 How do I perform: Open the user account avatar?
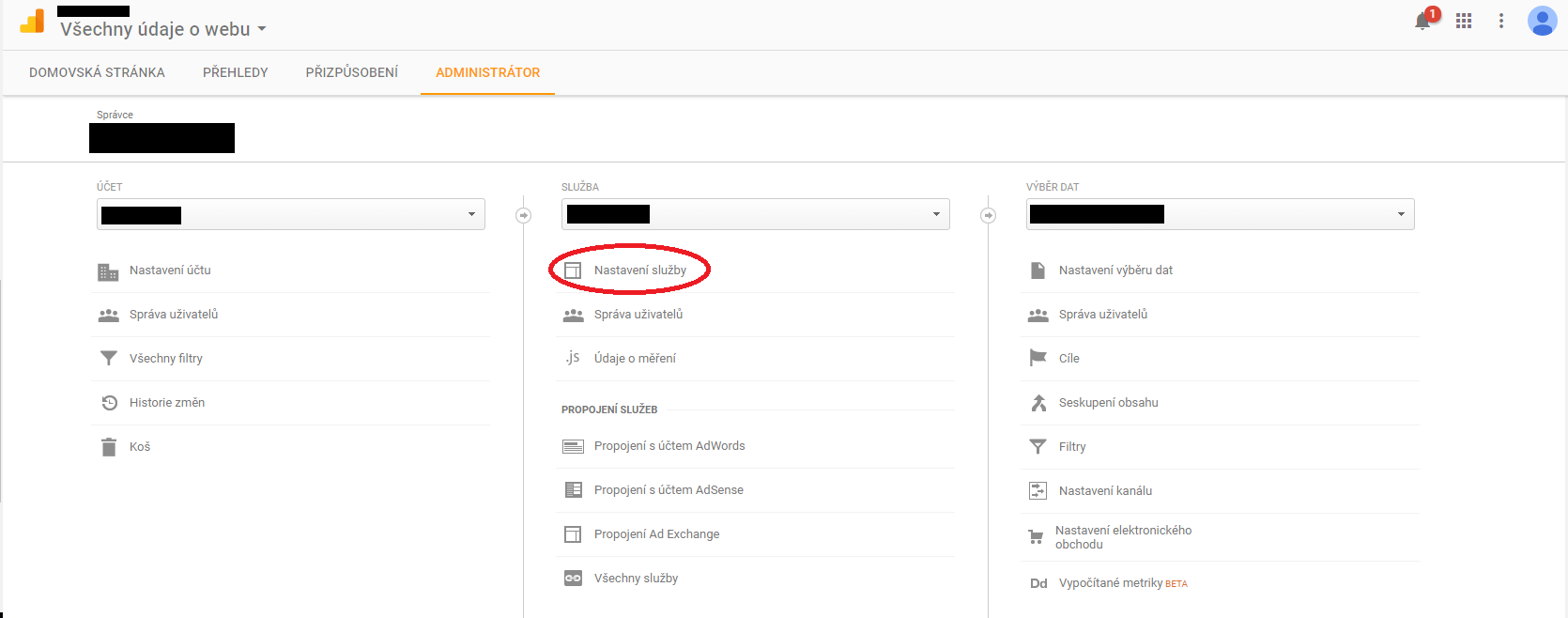[x=1543, y=21]
